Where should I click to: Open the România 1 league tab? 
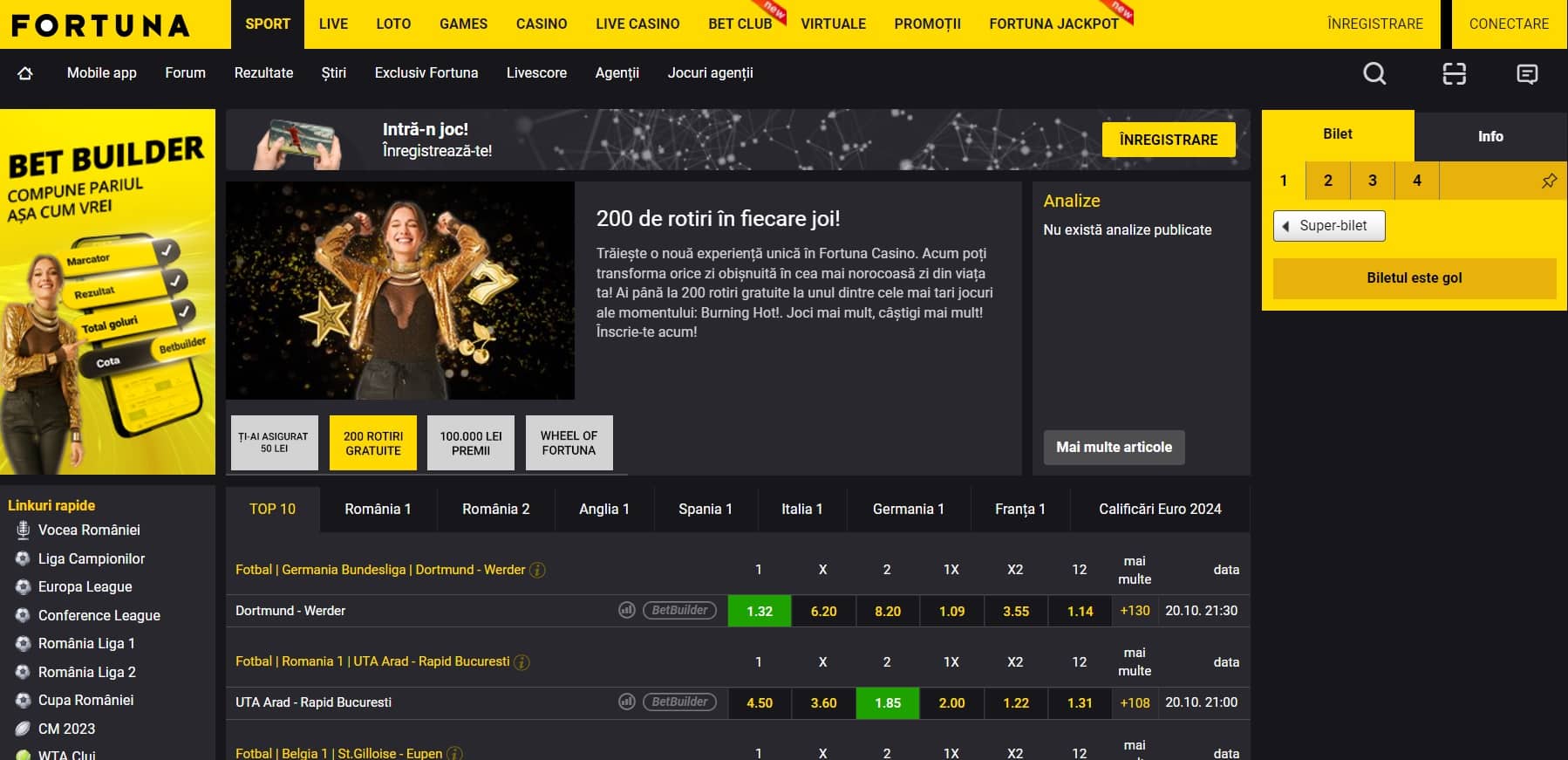(378, 510)
